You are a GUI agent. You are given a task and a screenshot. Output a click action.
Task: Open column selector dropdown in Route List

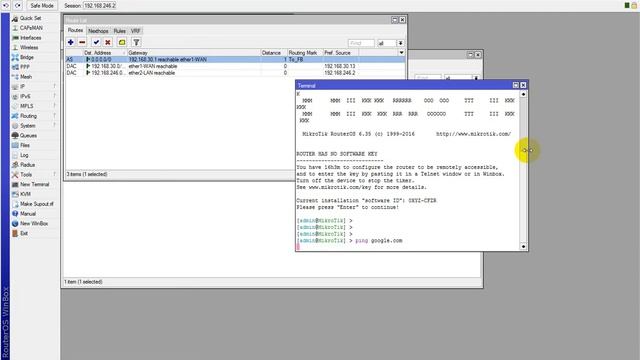[x=401, y=53]
